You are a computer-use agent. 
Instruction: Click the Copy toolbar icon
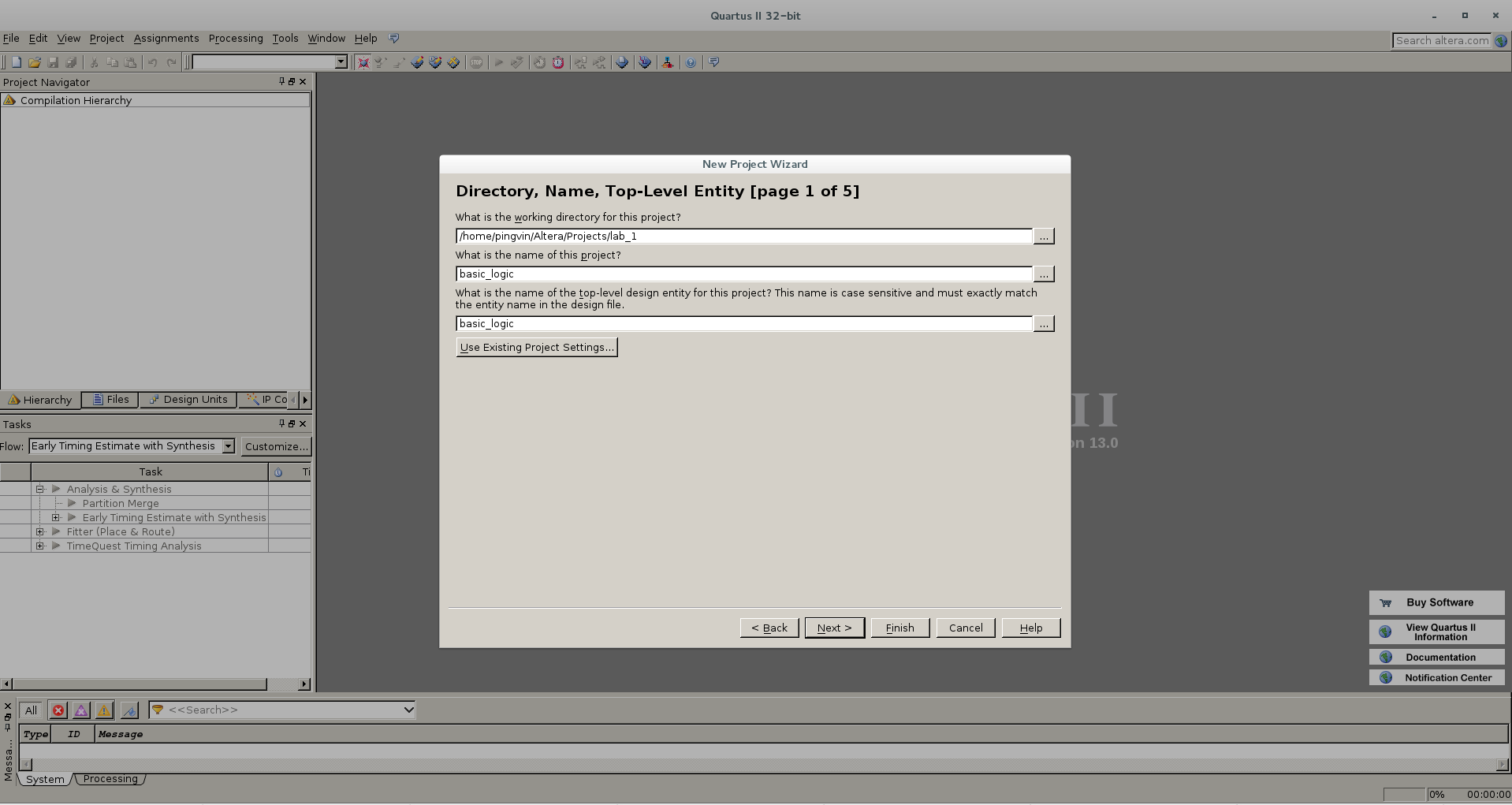tap(112, 62)
